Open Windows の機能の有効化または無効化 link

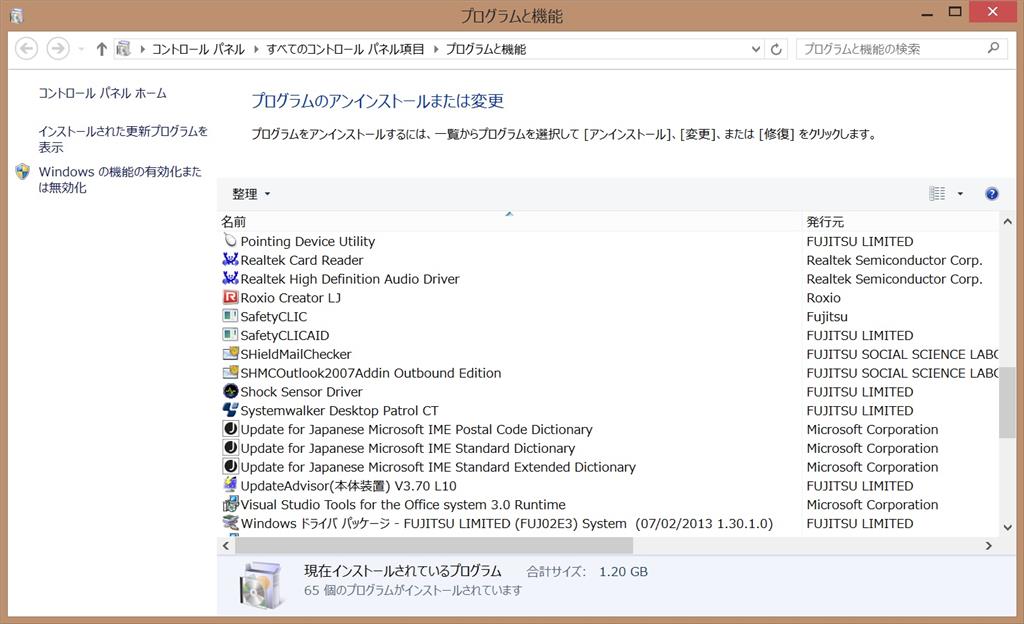coord(120,179)
